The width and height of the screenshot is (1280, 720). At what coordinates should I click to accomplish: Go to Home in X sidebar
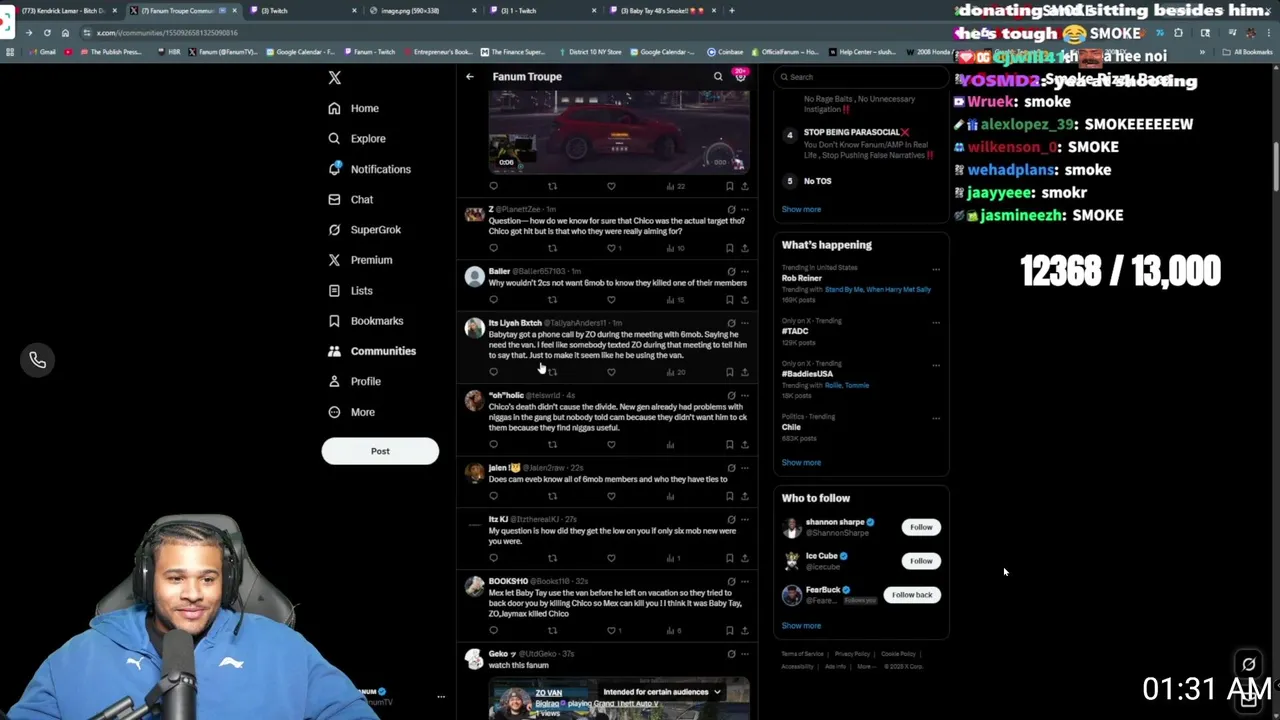[x=353, y=108]
